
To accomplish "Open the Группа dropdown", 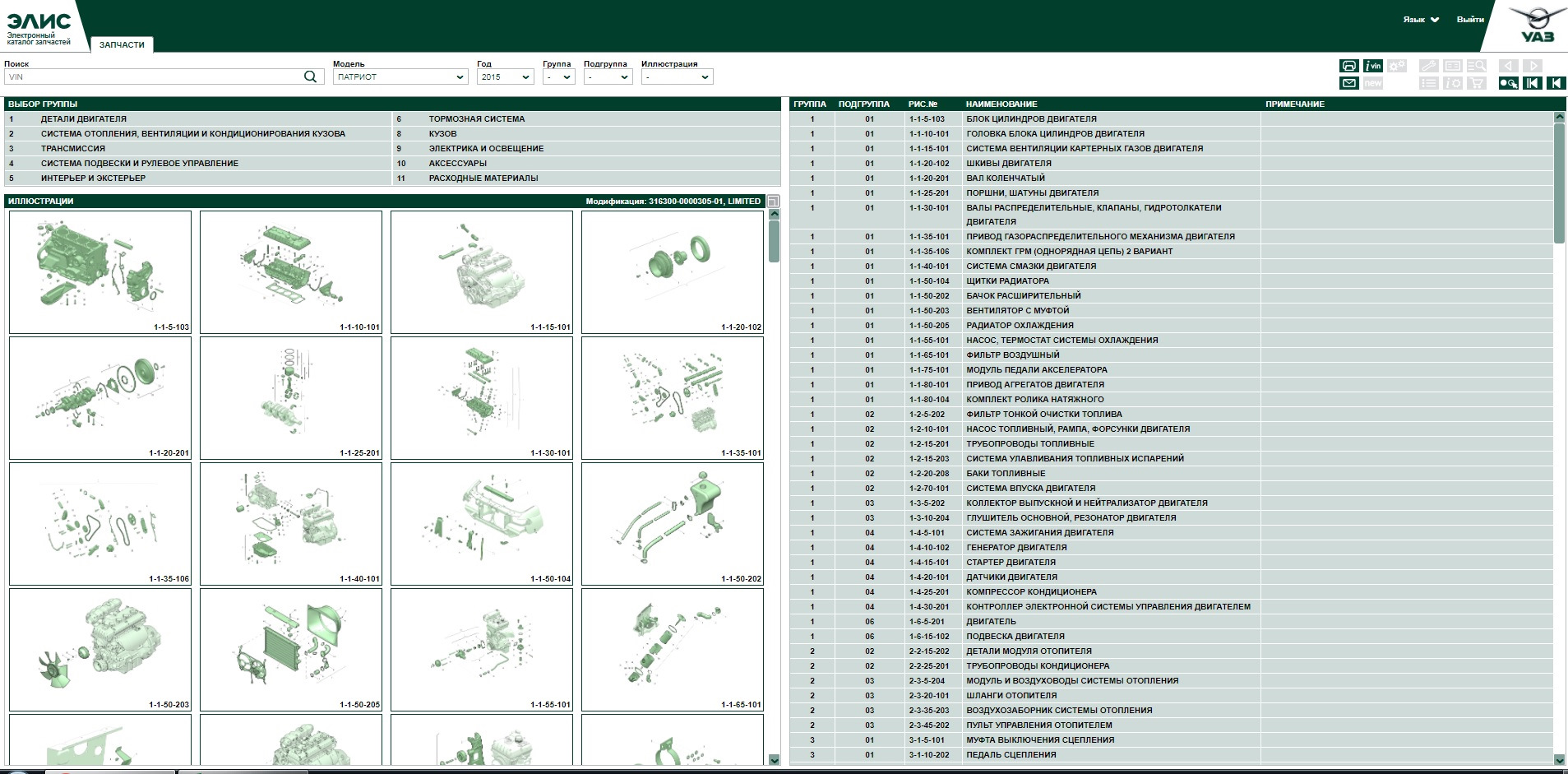I will point(558,76).
